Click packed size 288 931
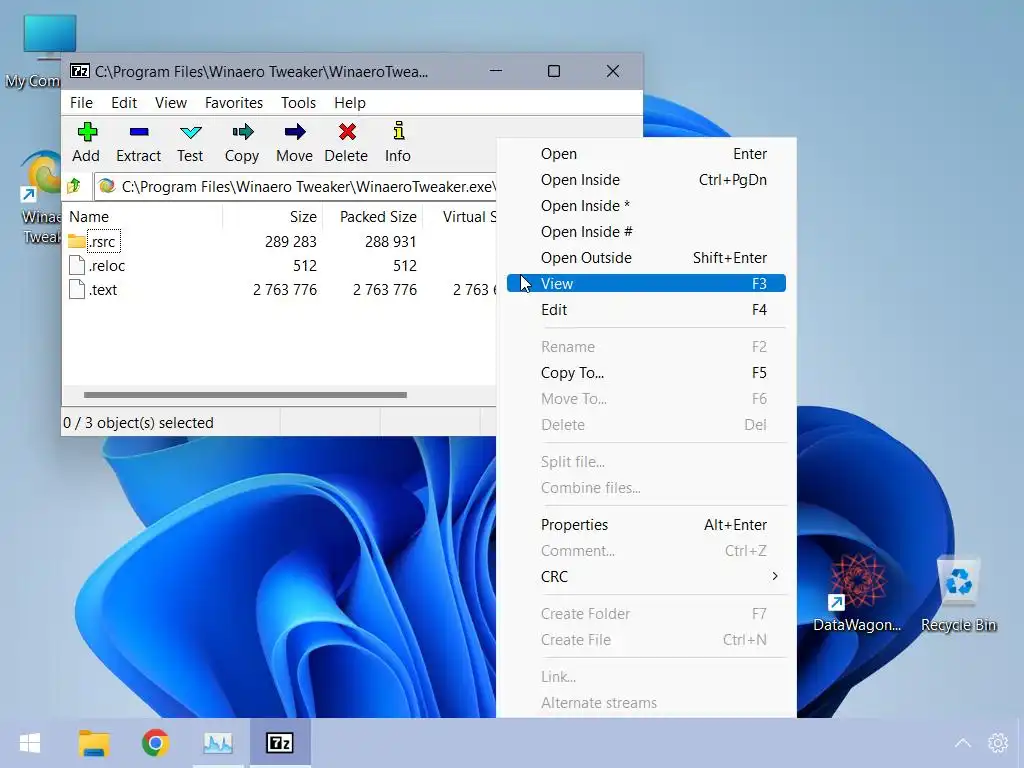The height and width of the screenshot is (768, 1024). (391, 242)
